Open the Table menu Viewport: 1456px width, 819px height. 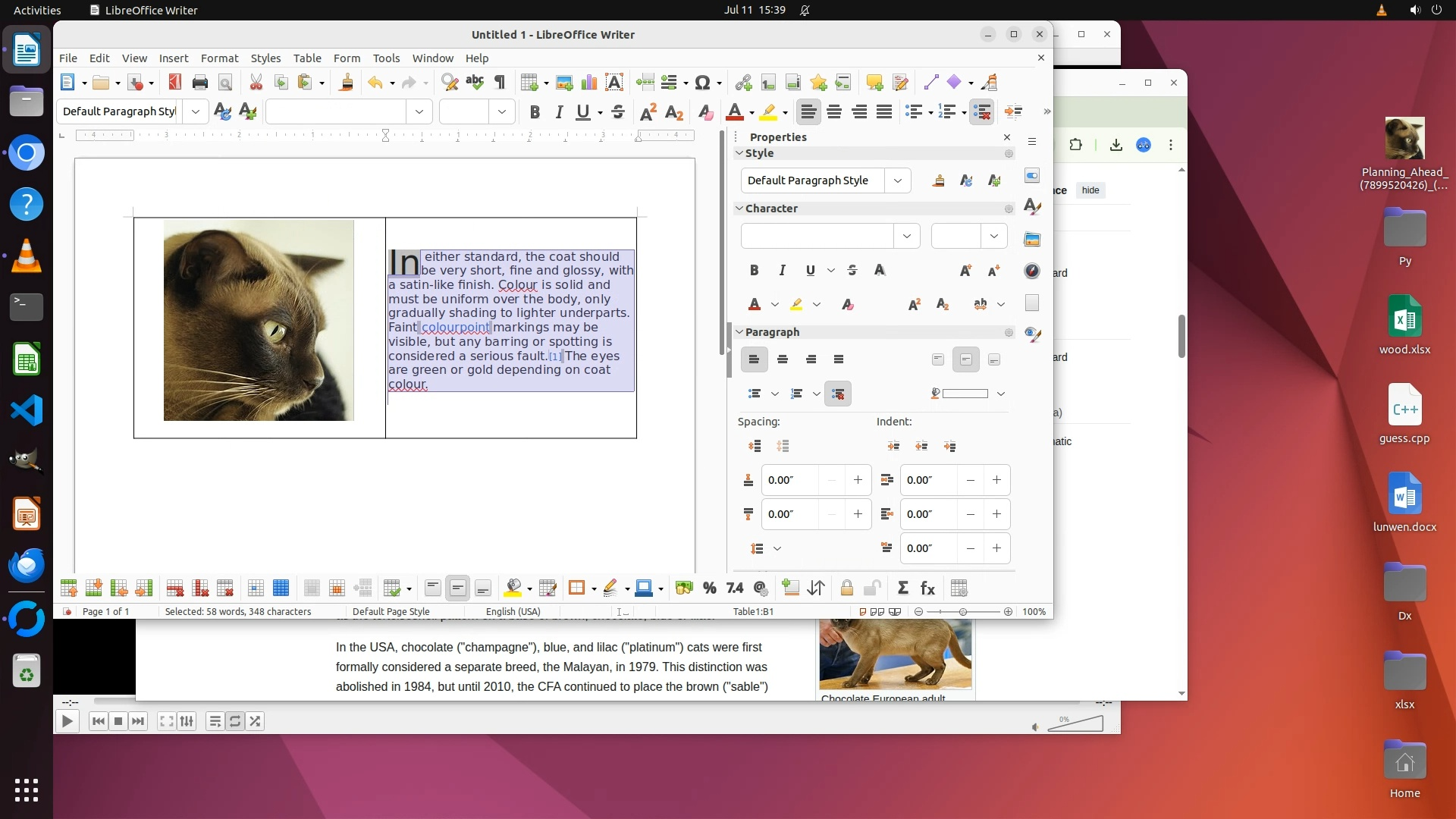(306, 58)
